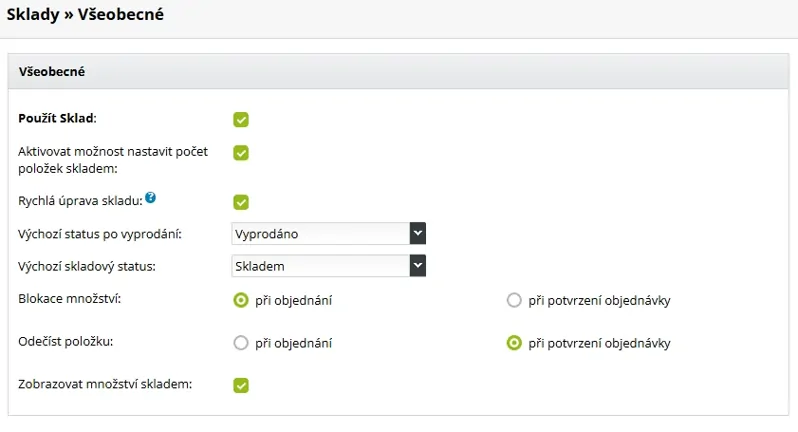
Task: Toggle Zobrazovat množství skladem checkbox
Action: click(x=241, y=385)
